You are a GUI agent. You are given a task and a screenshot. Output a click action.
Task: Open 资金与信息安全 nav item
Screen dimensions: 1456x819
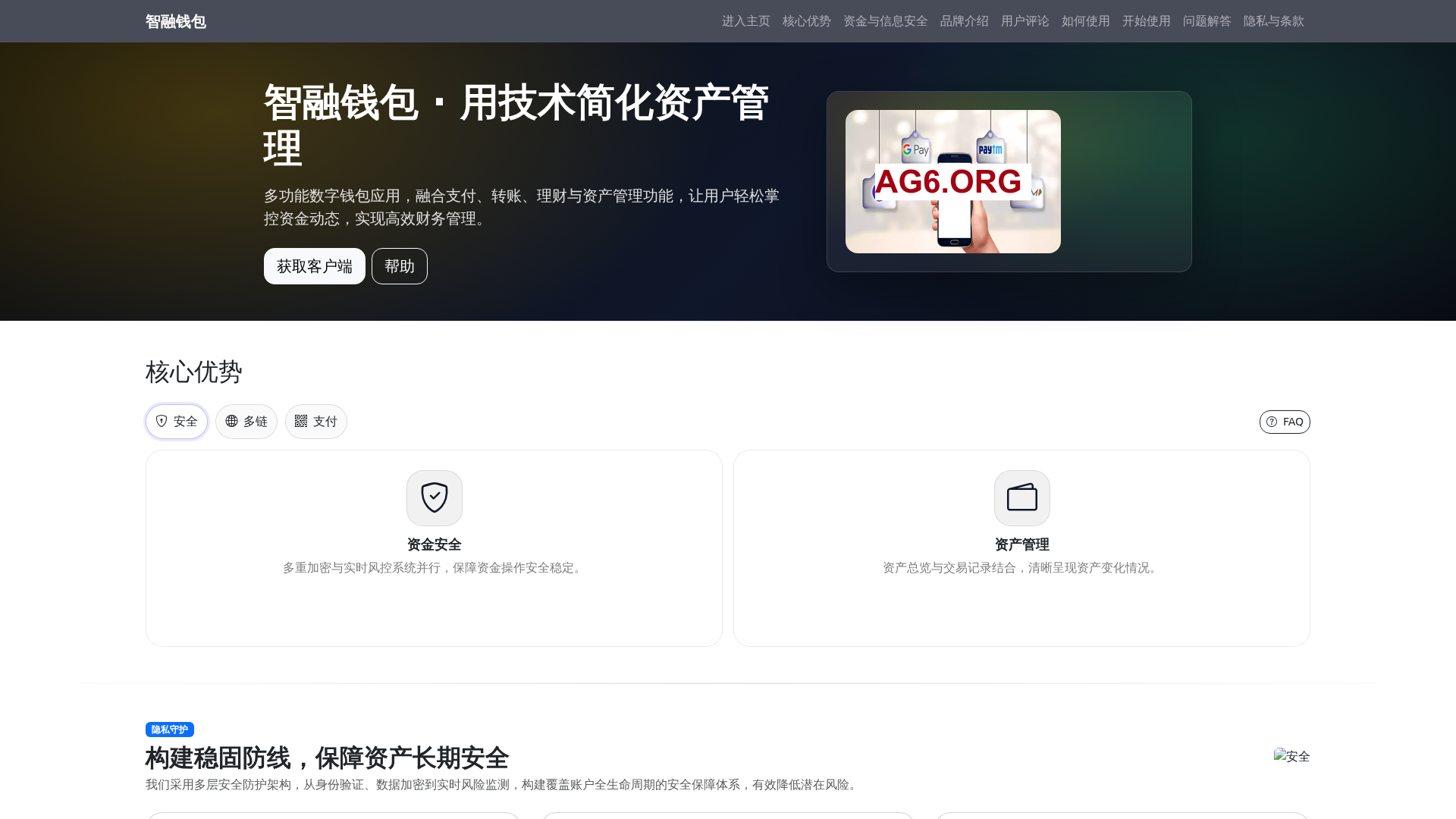pos(885,21)
